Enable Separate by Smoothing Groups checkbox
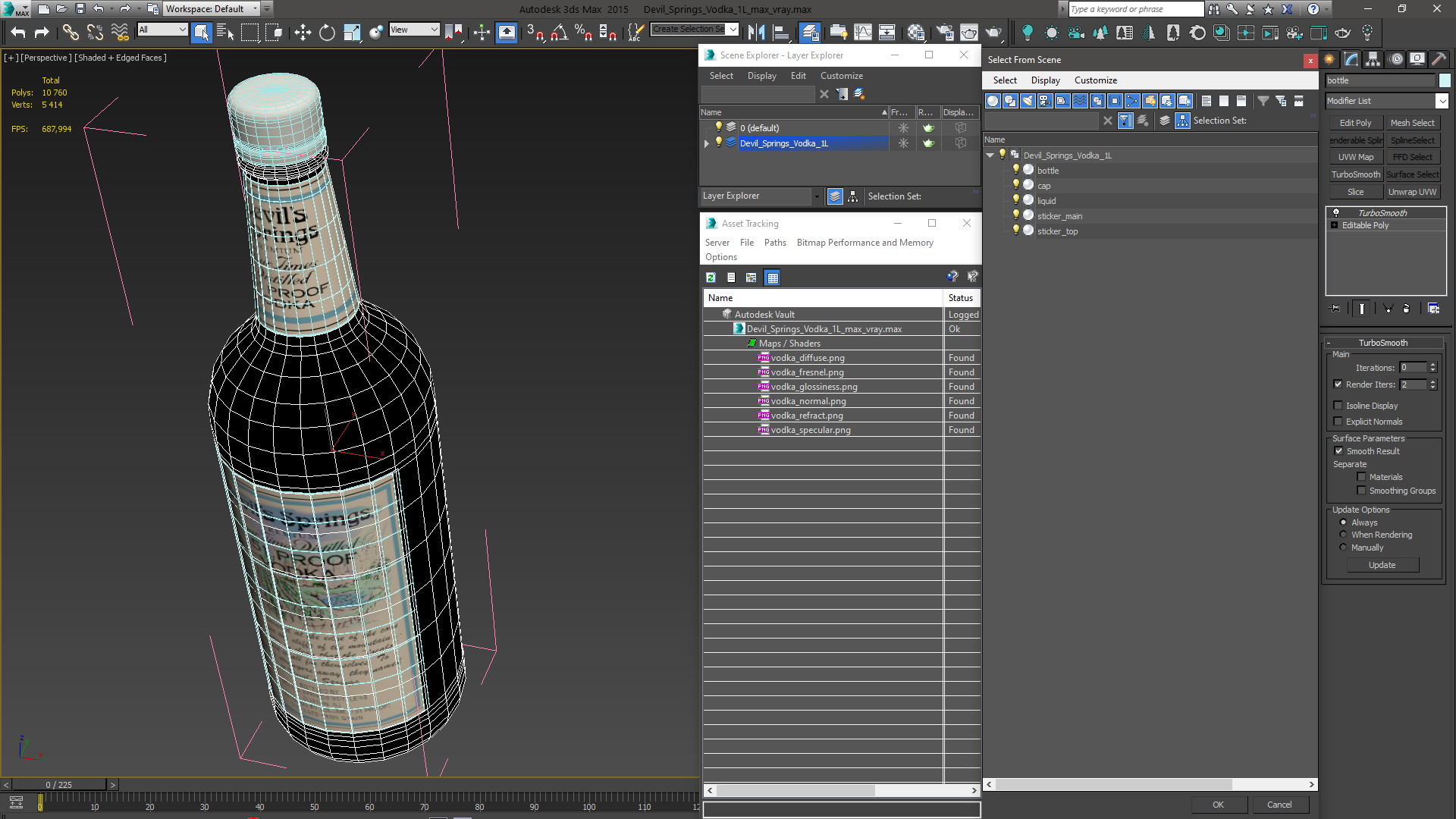This screenshot has width=1456, height=819. pyautogui.click(x=1361, y=491)
